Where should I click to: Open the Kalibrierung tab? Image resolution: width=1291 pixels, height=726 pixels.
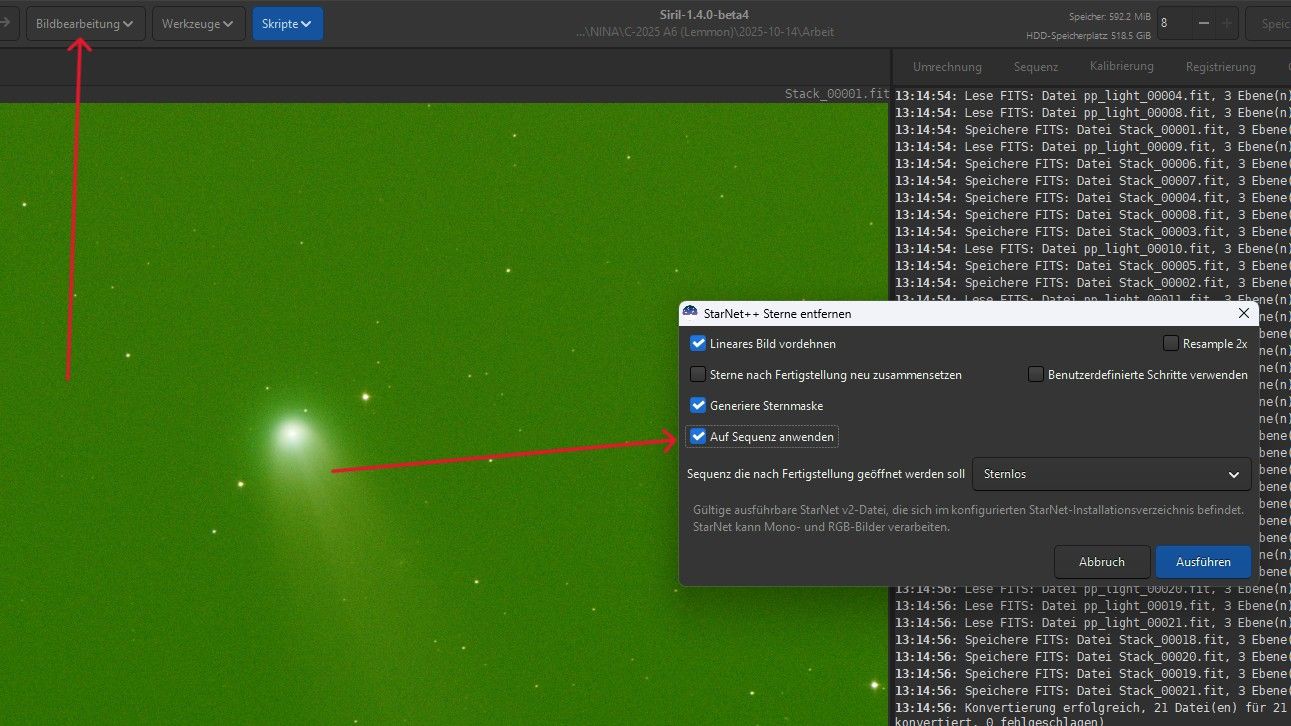[x=1121, y=67]
